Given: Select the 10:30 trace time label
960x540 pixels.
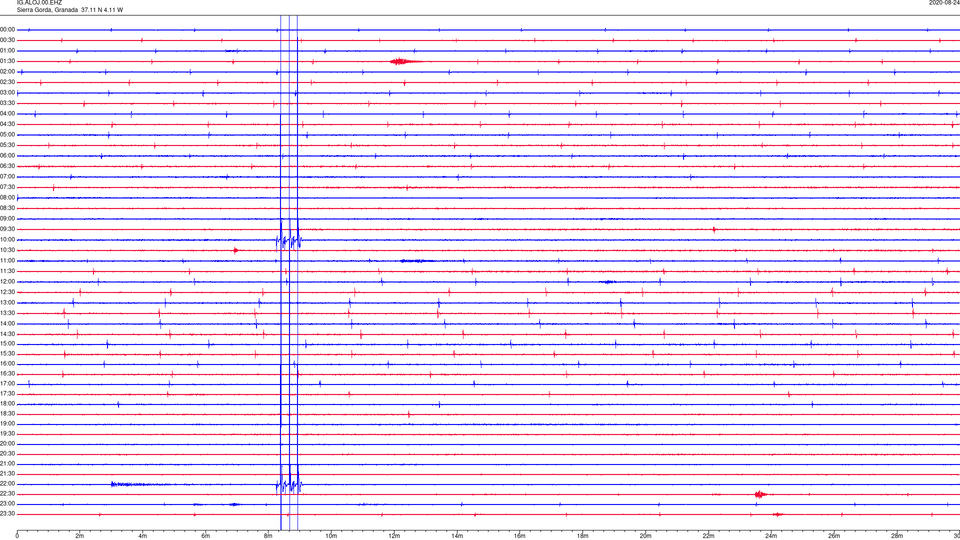Looking at the screenshot, I should tap(7, 250).
